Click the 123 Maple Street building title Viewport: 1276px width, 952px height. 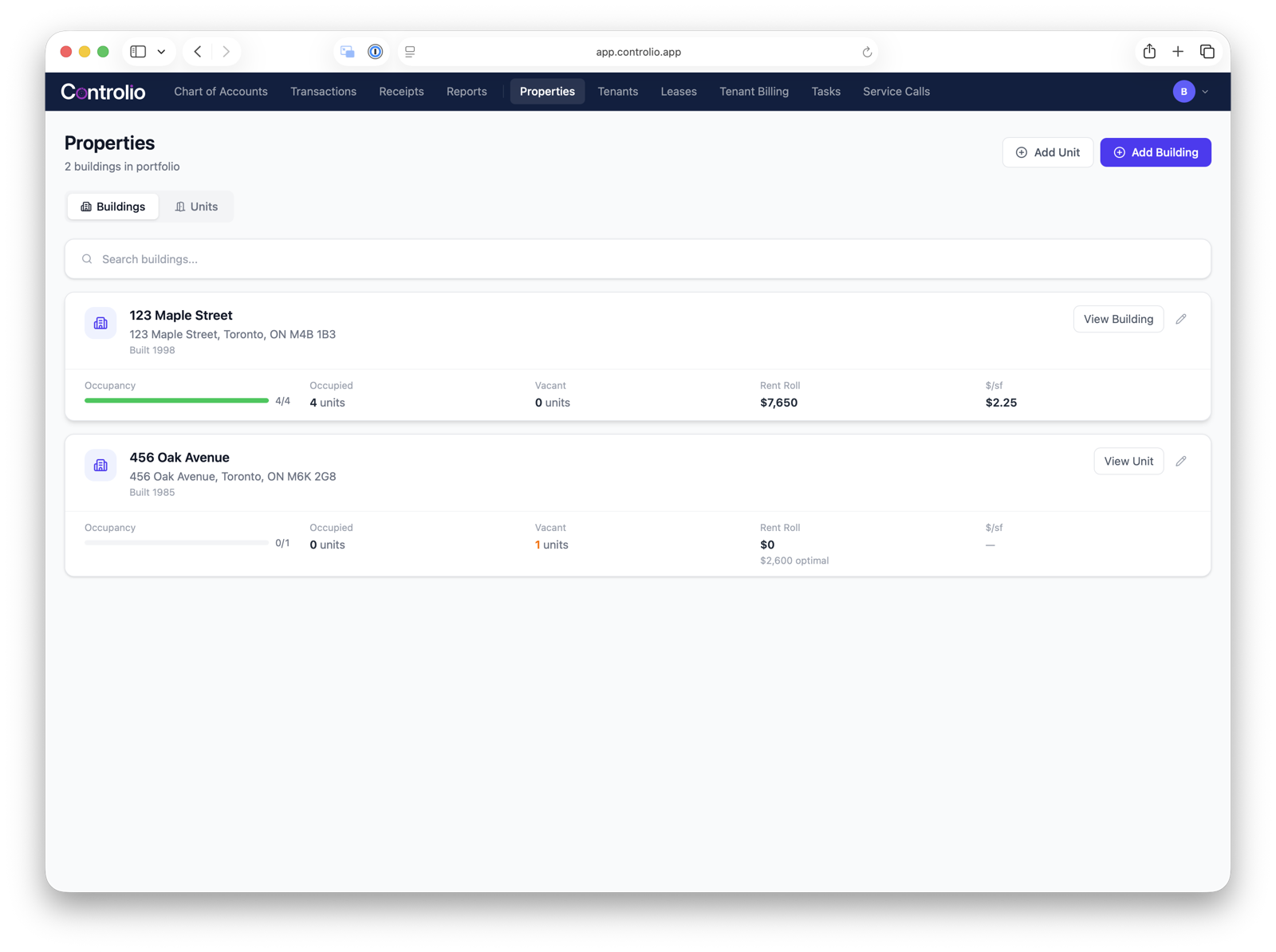[181, 316]
